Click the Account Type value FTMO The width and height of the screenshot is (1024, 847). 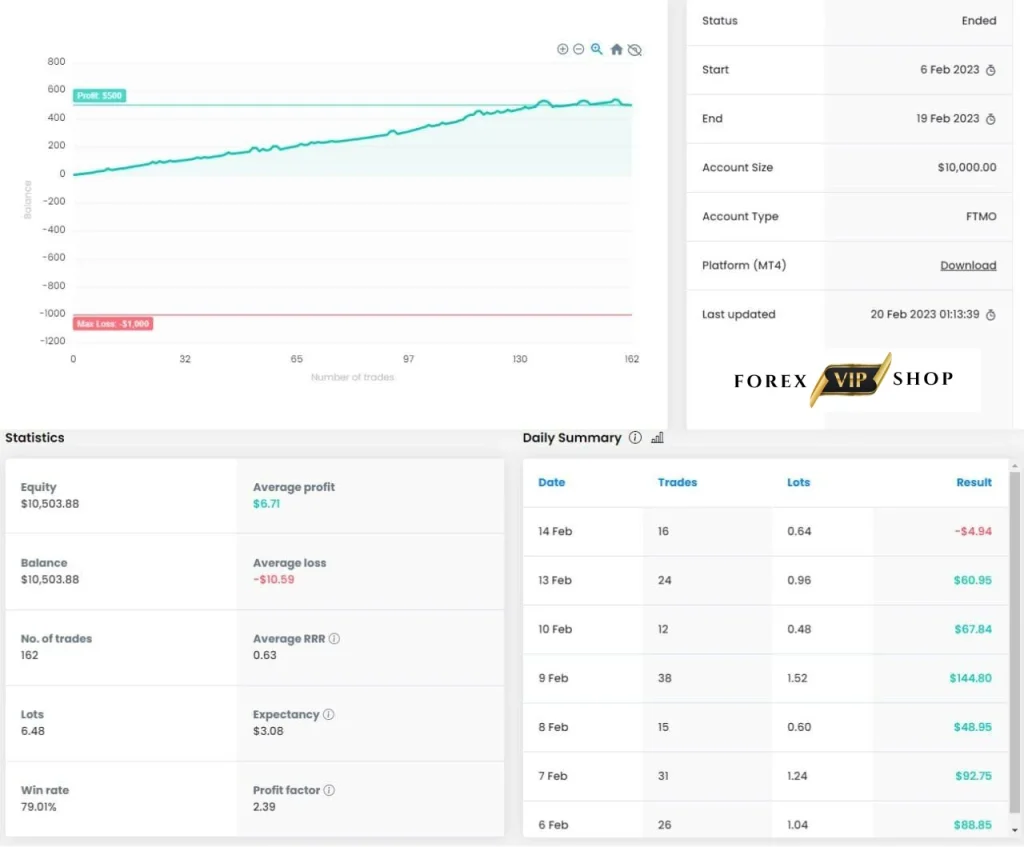(x=981, y=217)
